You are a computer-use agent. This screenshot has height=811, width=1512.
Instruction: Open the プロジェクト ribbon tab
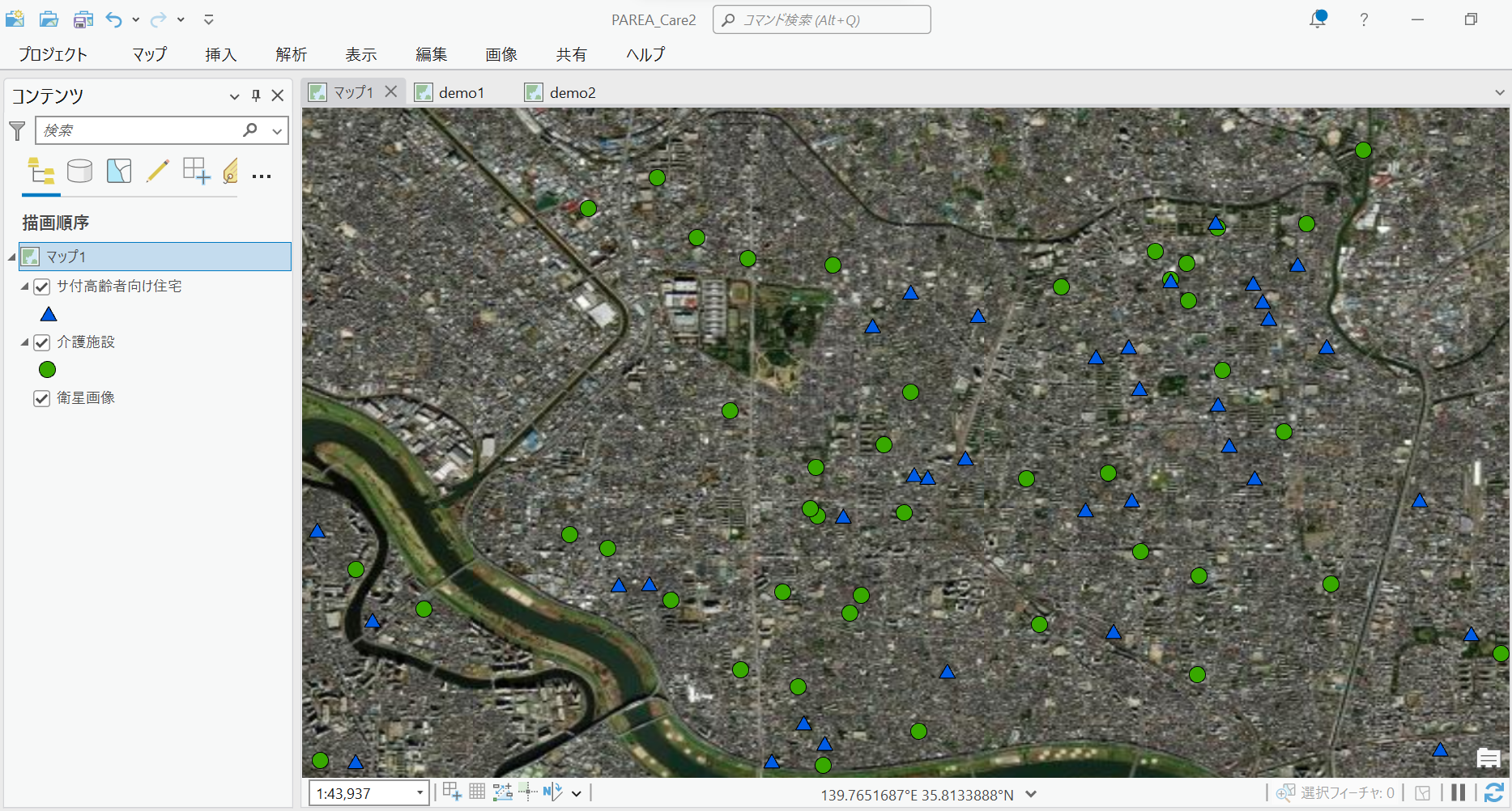[53, 54]
